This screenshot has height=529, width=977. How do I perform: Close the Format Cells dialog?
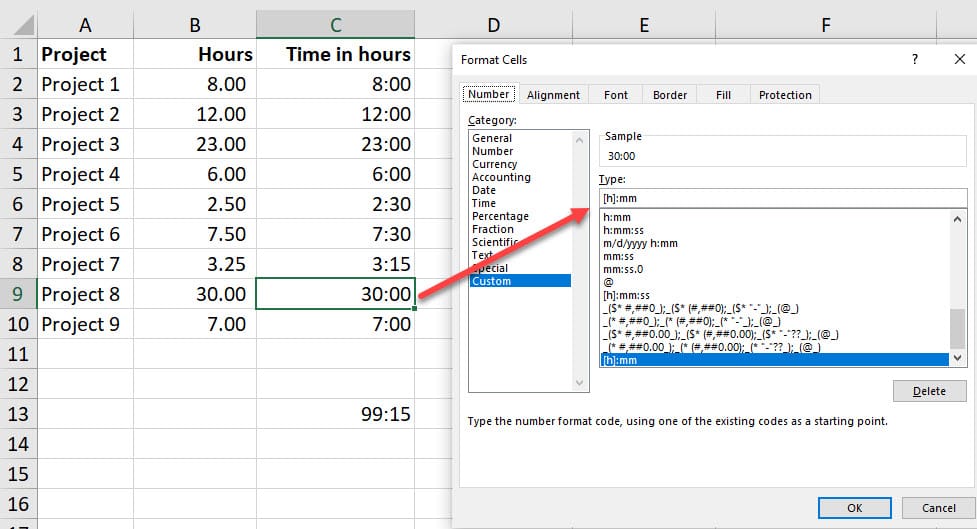959,60
